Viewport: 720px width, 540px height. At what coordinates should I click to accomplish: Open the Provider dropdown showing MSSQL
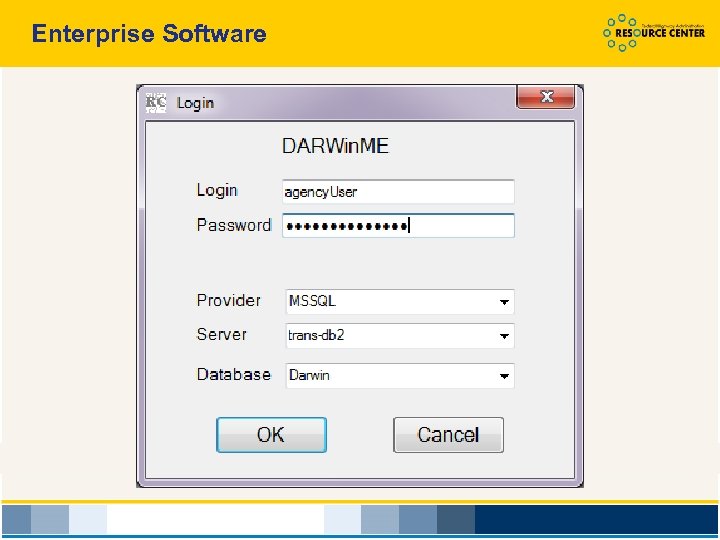tap(400, 301)
